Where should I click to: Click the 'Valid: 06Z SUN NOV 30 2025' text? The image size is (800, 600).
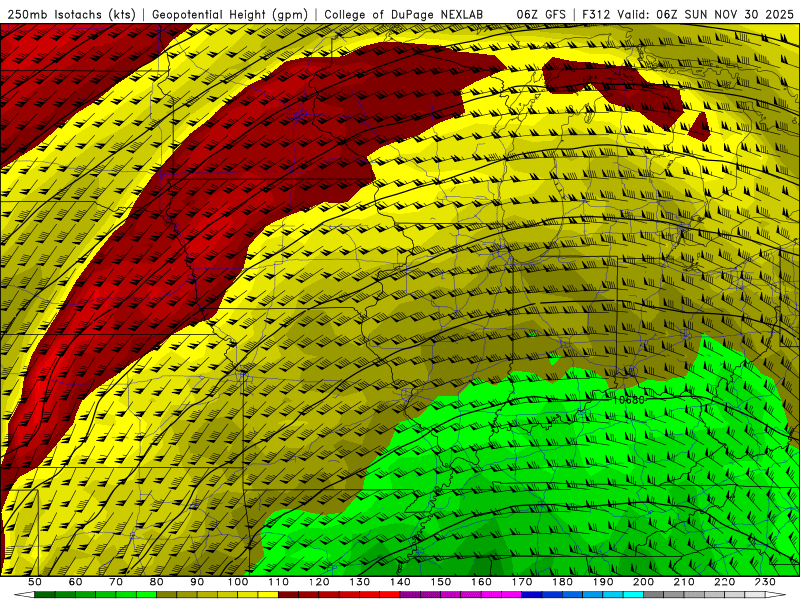(706, 15)
